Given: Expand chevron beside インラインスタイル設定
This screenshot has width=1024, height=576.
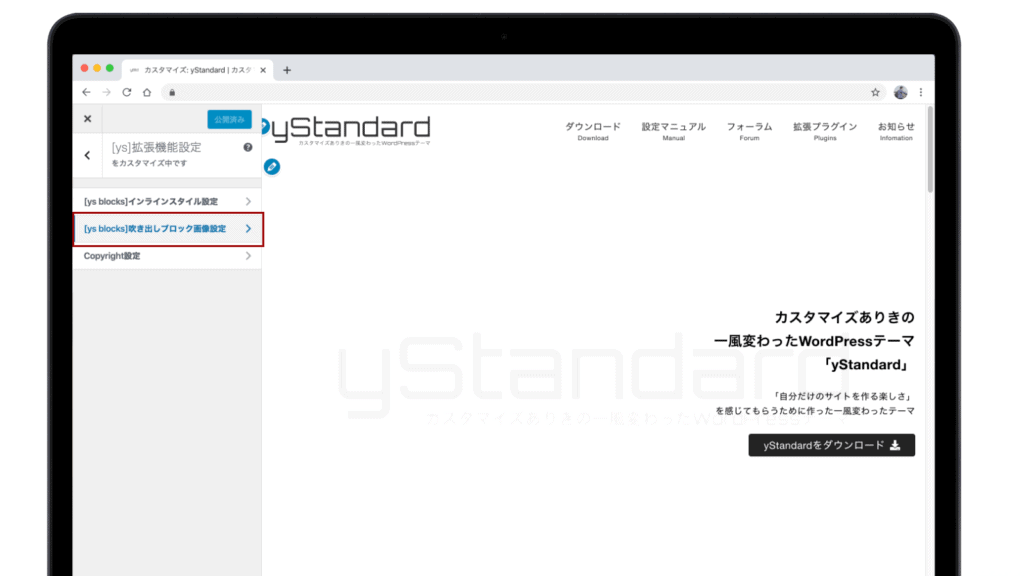Looking at the screenshot, I should coord(248,201).
